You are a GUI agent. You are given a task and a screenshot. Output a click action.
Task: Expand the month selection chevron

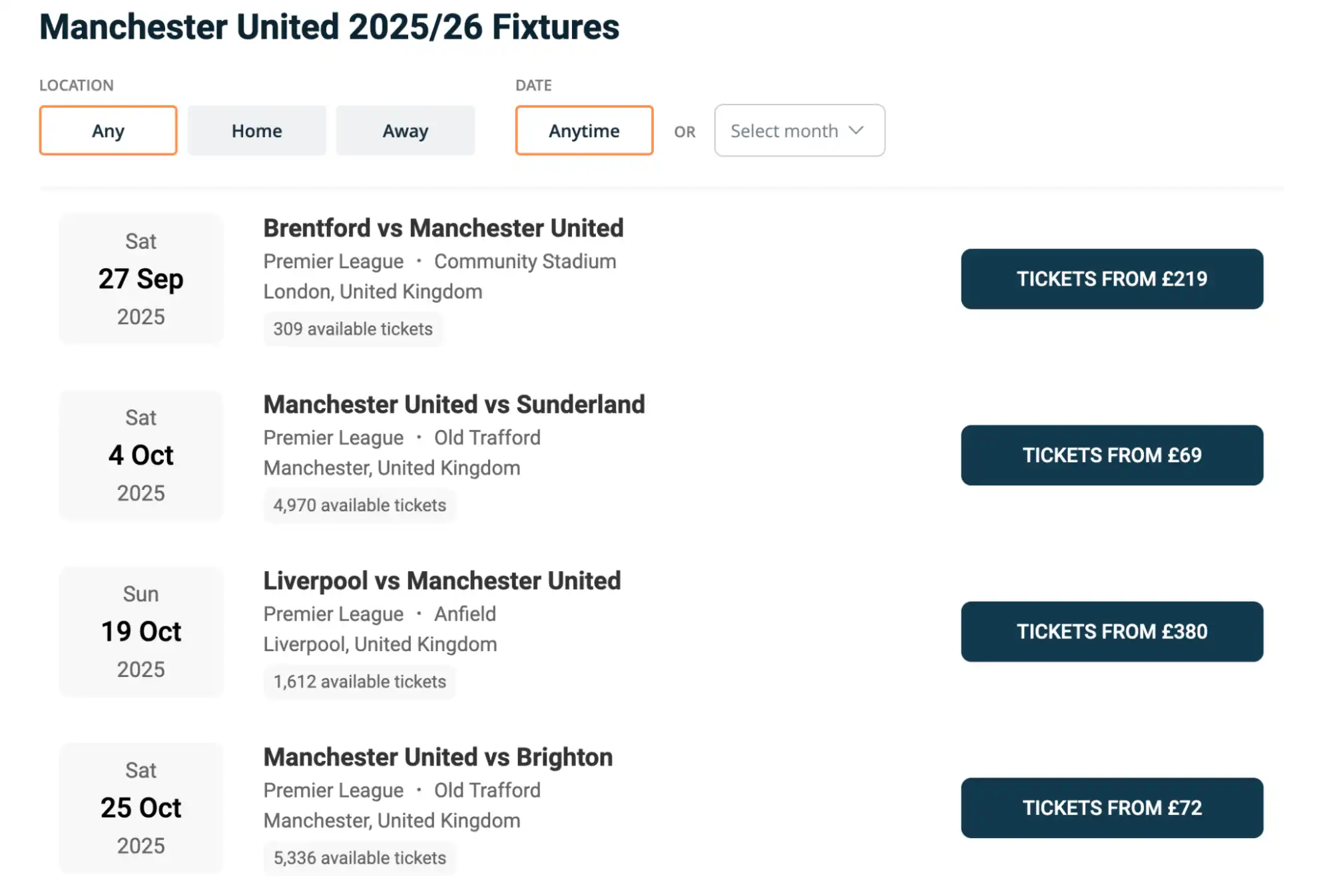point(856,130)
